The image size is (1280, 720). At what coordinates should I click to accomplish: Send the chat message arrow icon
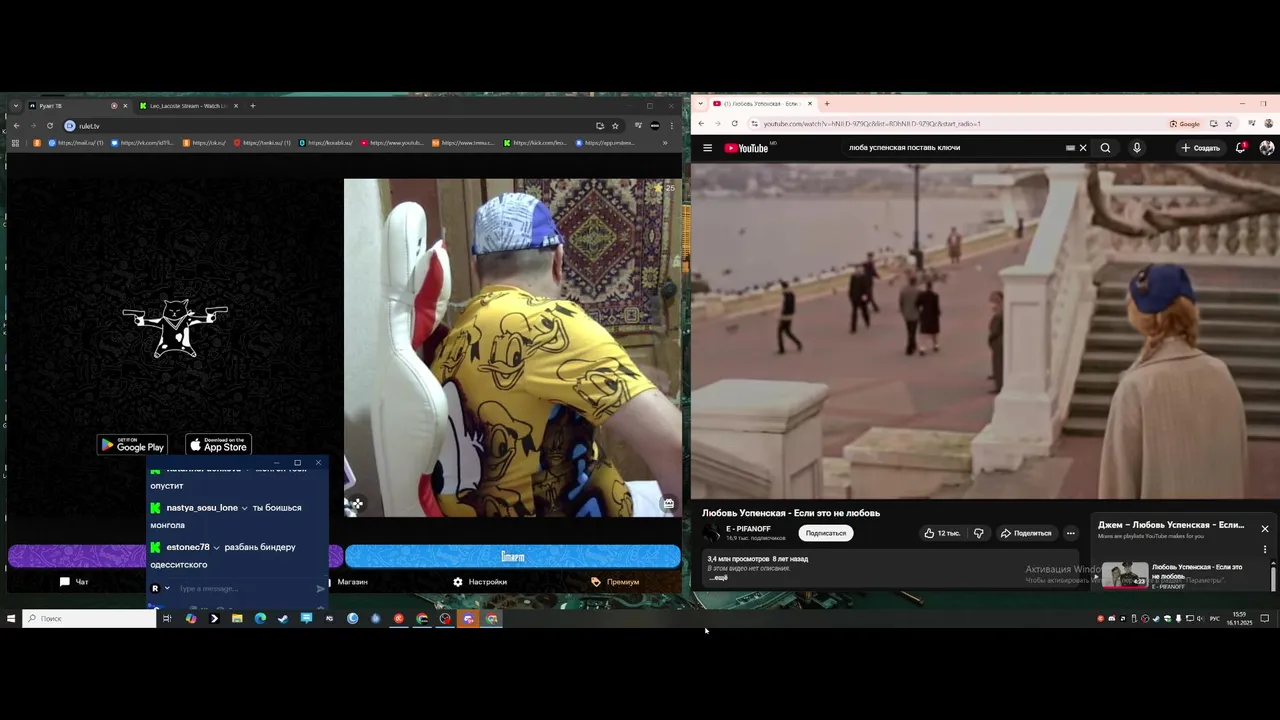tap(320, 589)
